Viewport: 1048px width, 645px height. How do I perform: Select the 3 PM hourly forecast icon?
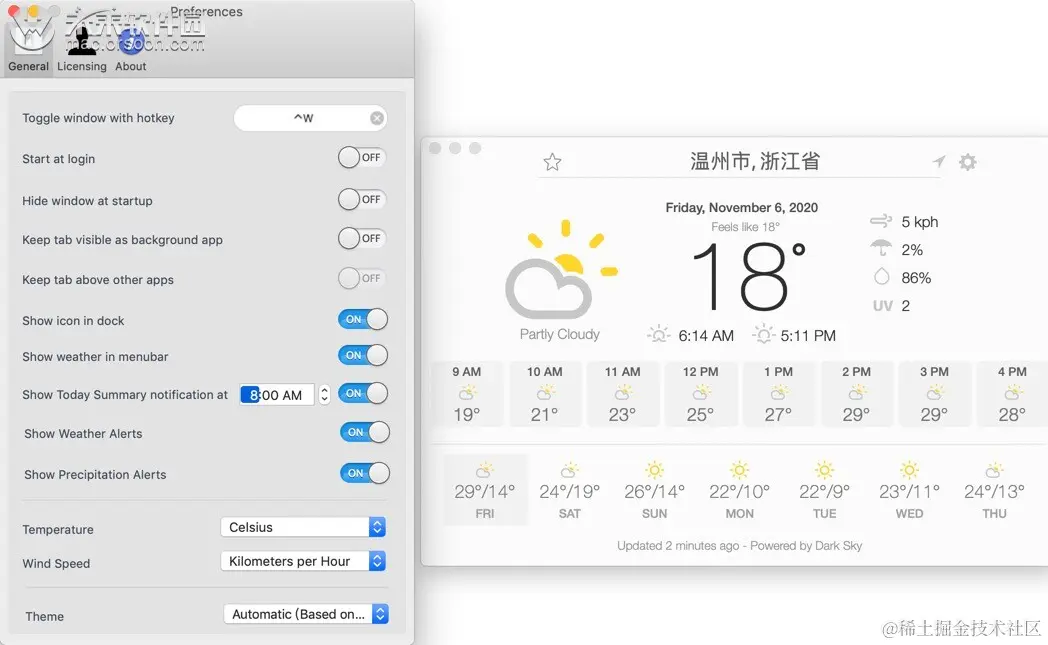coord(934,392)
